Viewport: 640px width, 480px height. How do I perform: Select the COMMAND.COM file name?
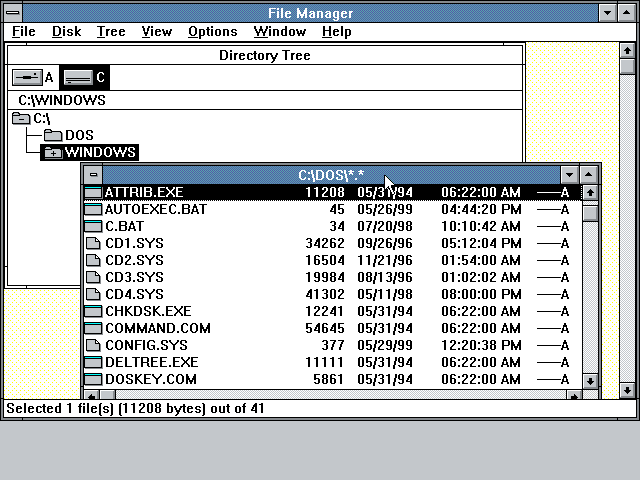(158, 328)
